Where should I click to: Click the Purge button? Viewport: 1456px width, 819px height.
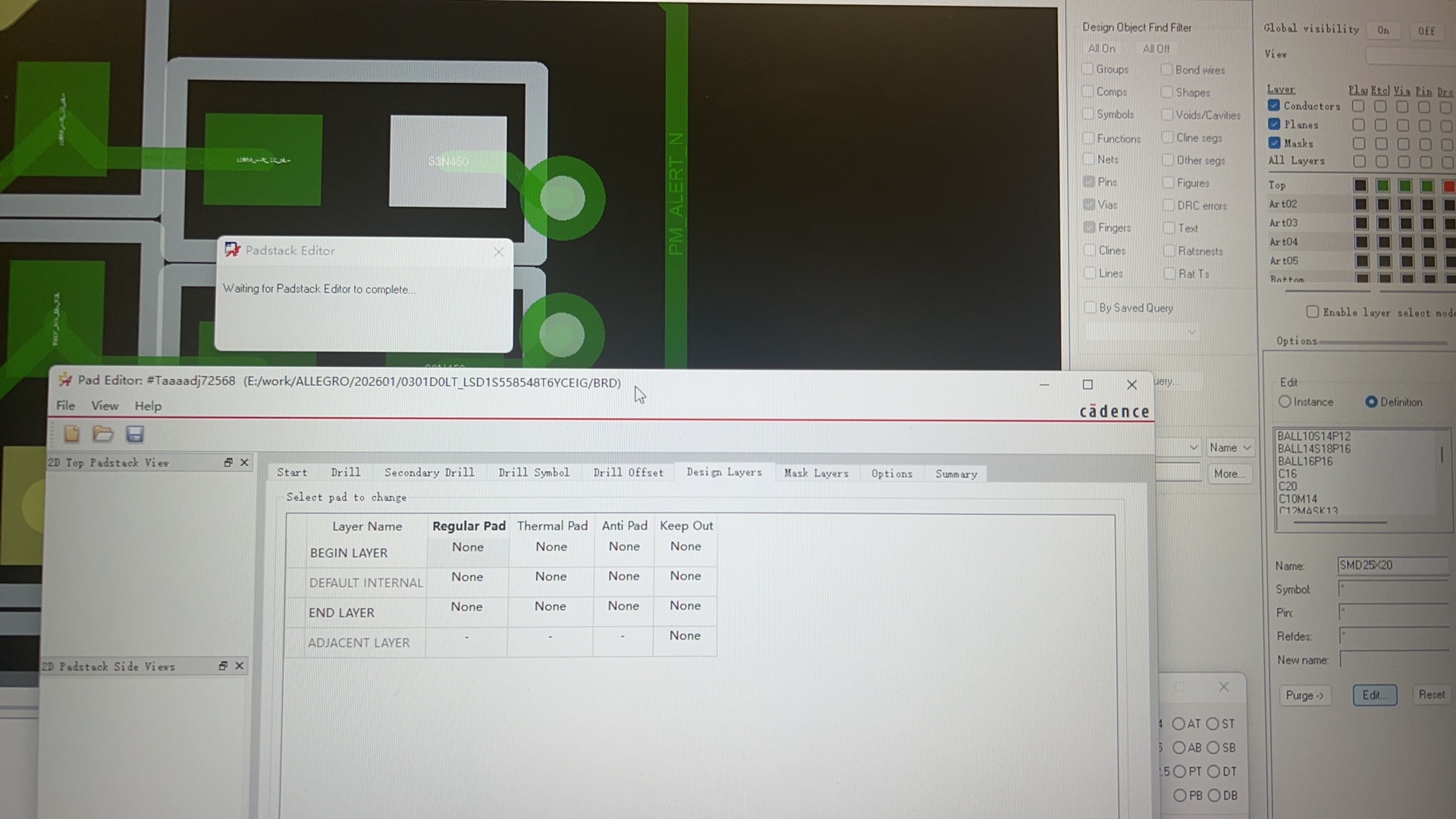(x=1304, y=695)
